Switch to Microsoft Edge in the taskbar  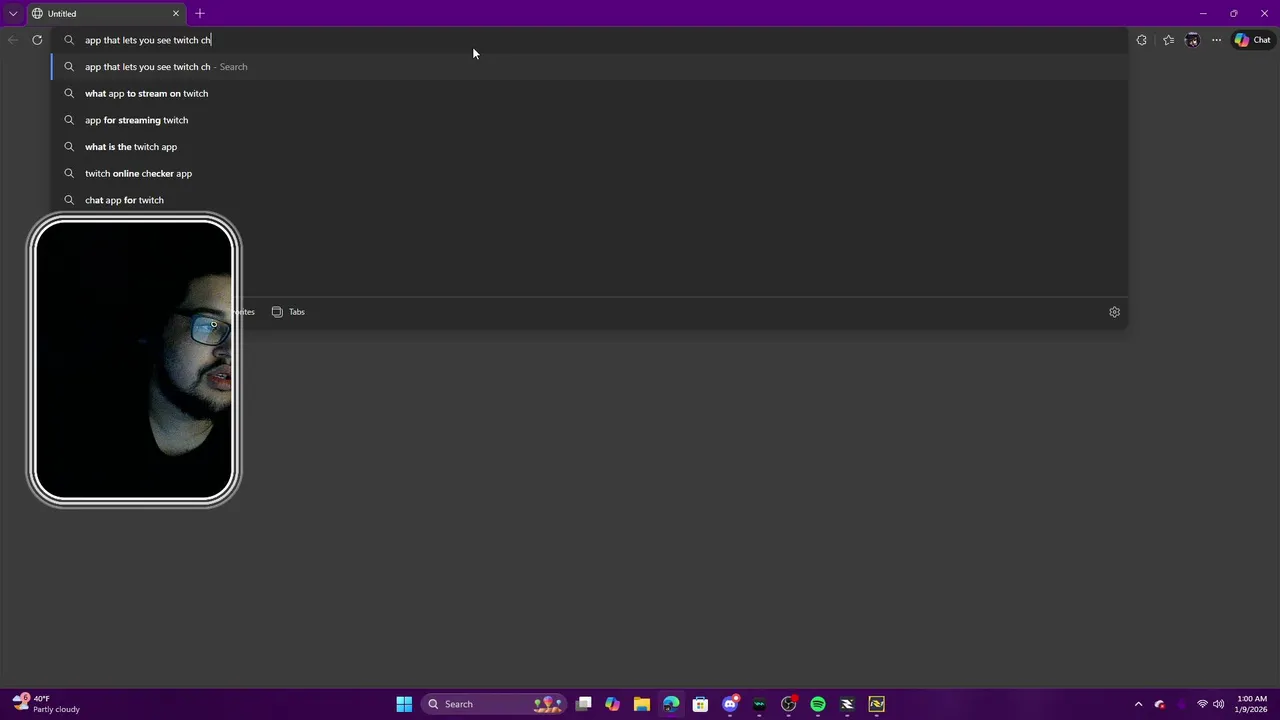pos(671,704)
